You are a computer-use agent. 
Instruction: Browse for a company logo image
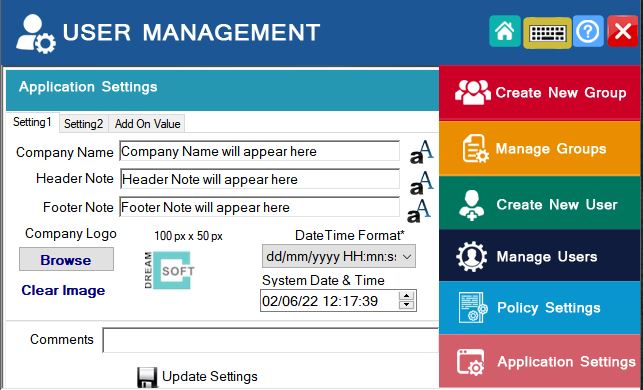coord(66,260)
